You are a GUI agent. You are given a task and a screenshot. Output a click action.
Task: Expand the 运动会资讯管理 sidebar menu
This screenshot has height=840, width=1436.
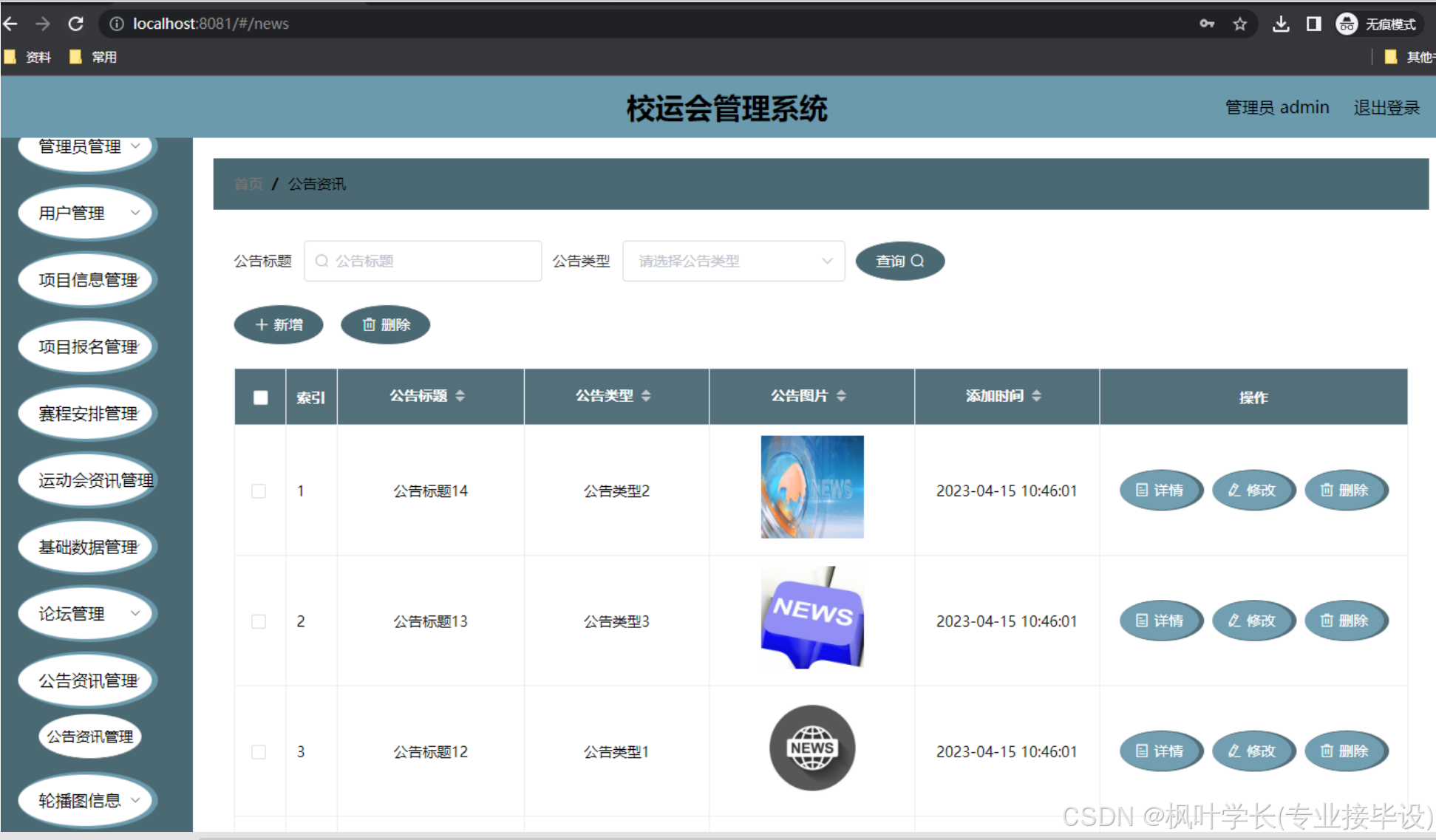[87, 480]
